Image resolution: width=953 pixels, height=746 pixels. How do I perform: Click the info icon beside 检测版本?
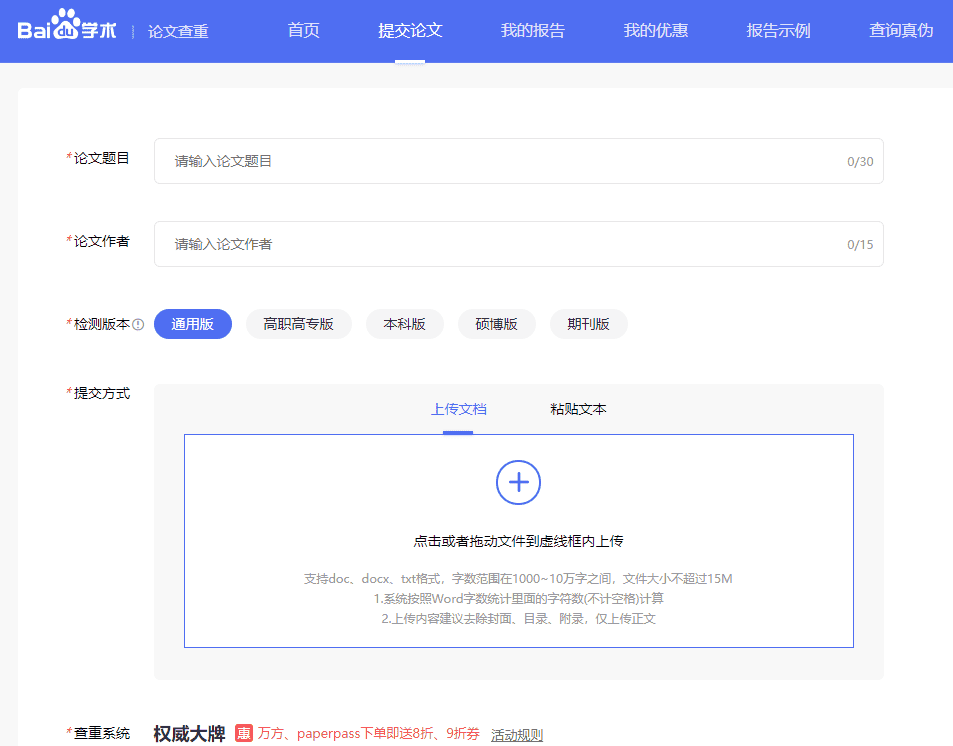[140, 324]
